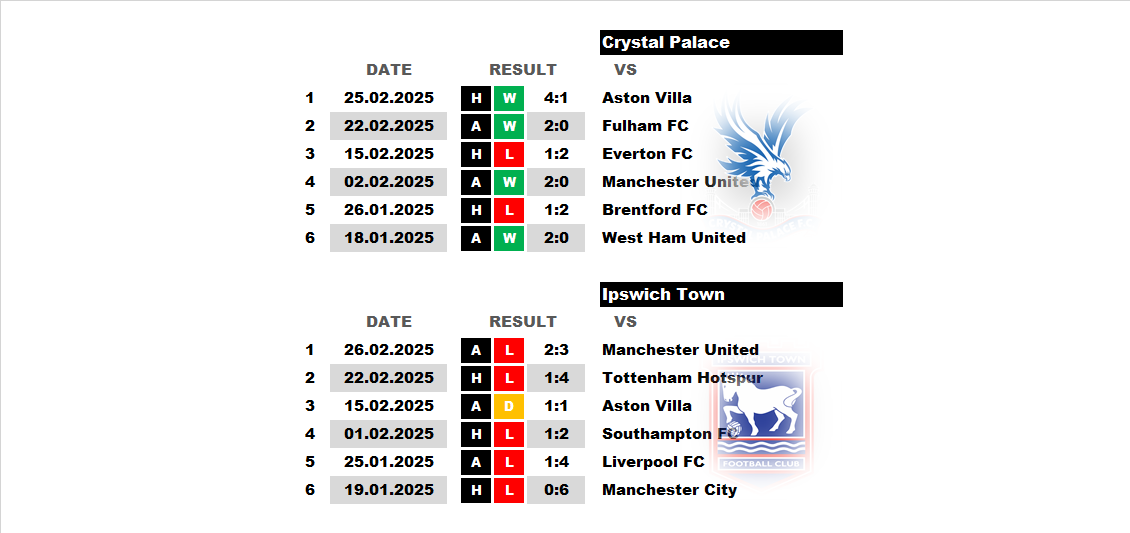This screenshot has height=533, width=1130.
Task: Click the 4:1 score for Aston Villa
Action: click(x=556, y=98)
